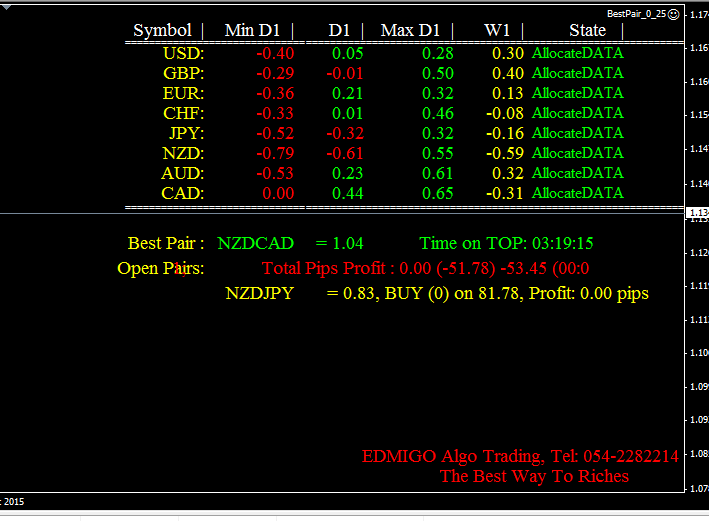
Task: Click GBP W1 value 0.40
Action: [x=508, y=73]
